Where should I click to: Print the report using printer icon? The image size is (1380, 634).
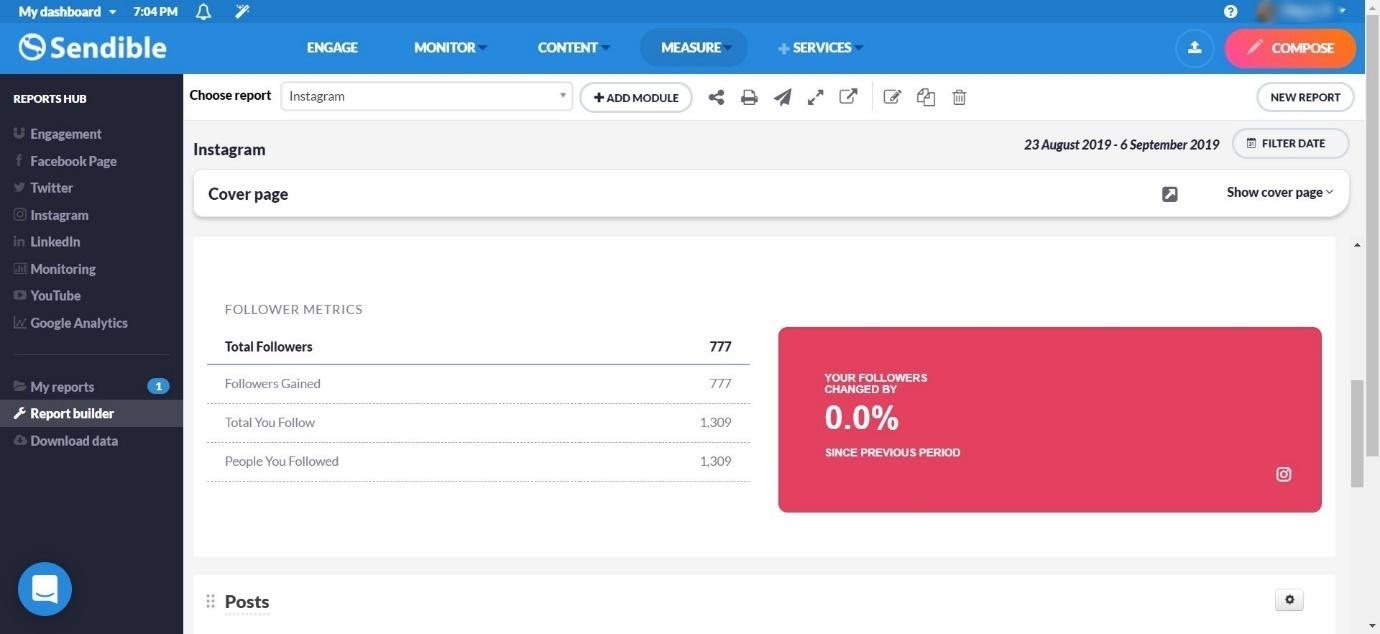click(749, 97)
